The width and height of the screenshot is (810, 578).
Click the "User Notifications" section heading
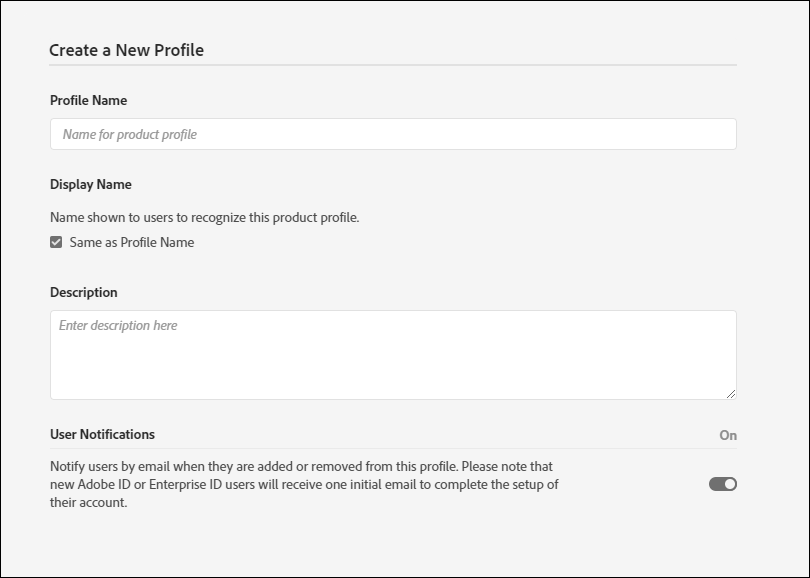(x=102, y=434)
